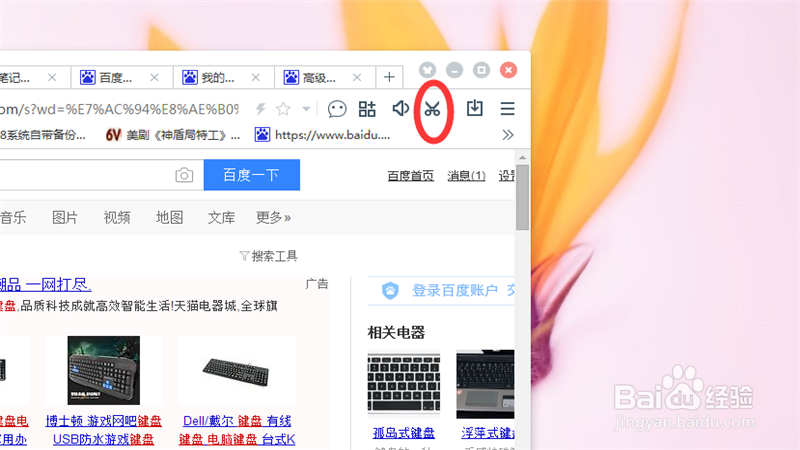Screen dimensions: 800x450
Task: Close the 高级... tab
Action: [x=357, y=78]
